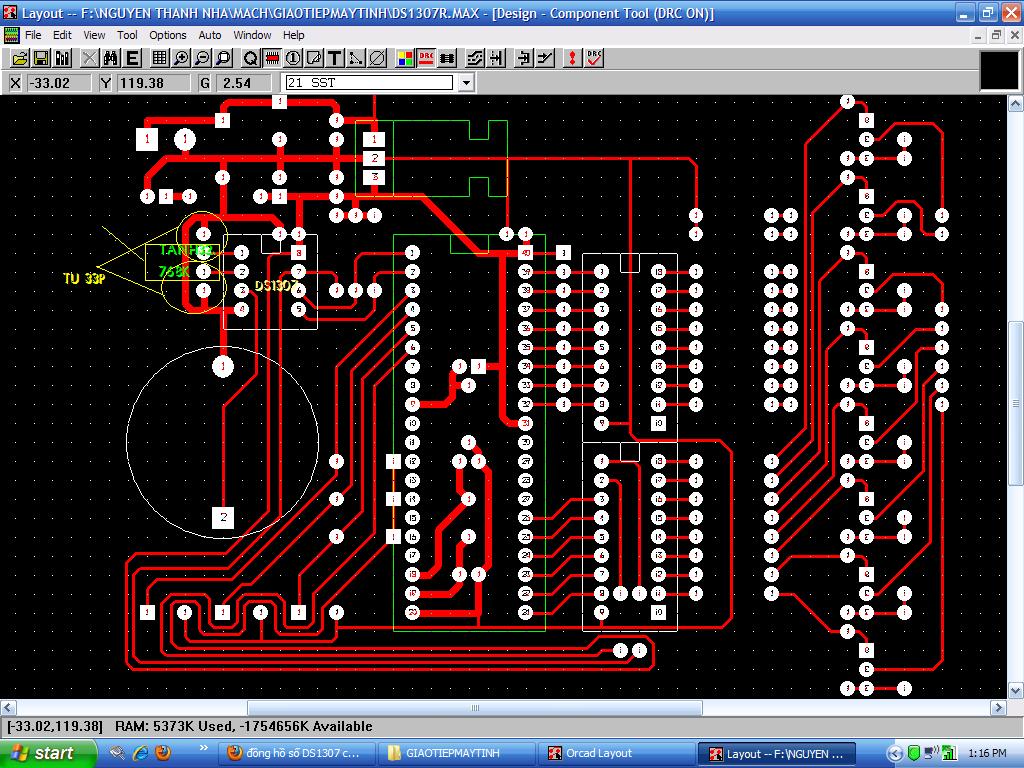Toggle the Component tool mode button
Image resolution: width=1024 pixels, height=768 pixels.
(271, 58)
